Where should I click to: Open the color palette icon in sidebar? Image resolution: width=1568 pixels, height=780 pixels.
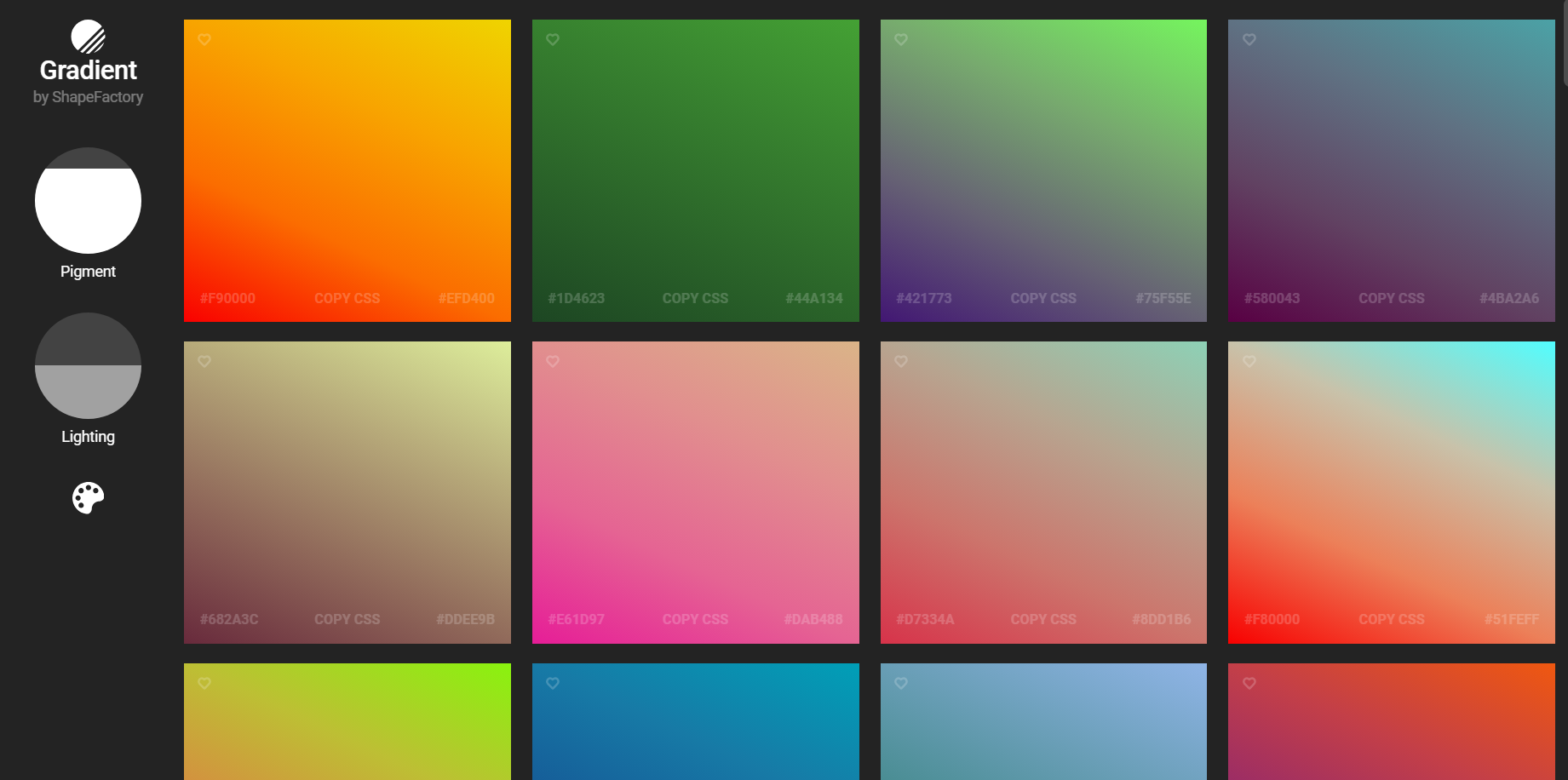pyautogui.click(x=88, y=498)
